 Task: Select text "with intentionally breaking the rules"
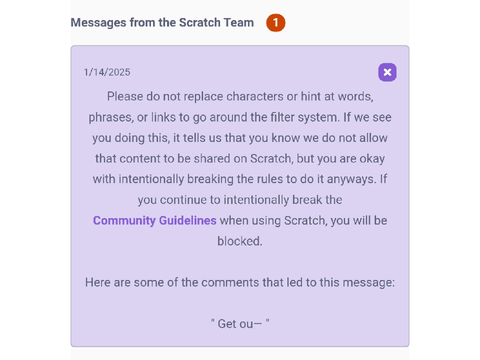click(x=193, y=179)
